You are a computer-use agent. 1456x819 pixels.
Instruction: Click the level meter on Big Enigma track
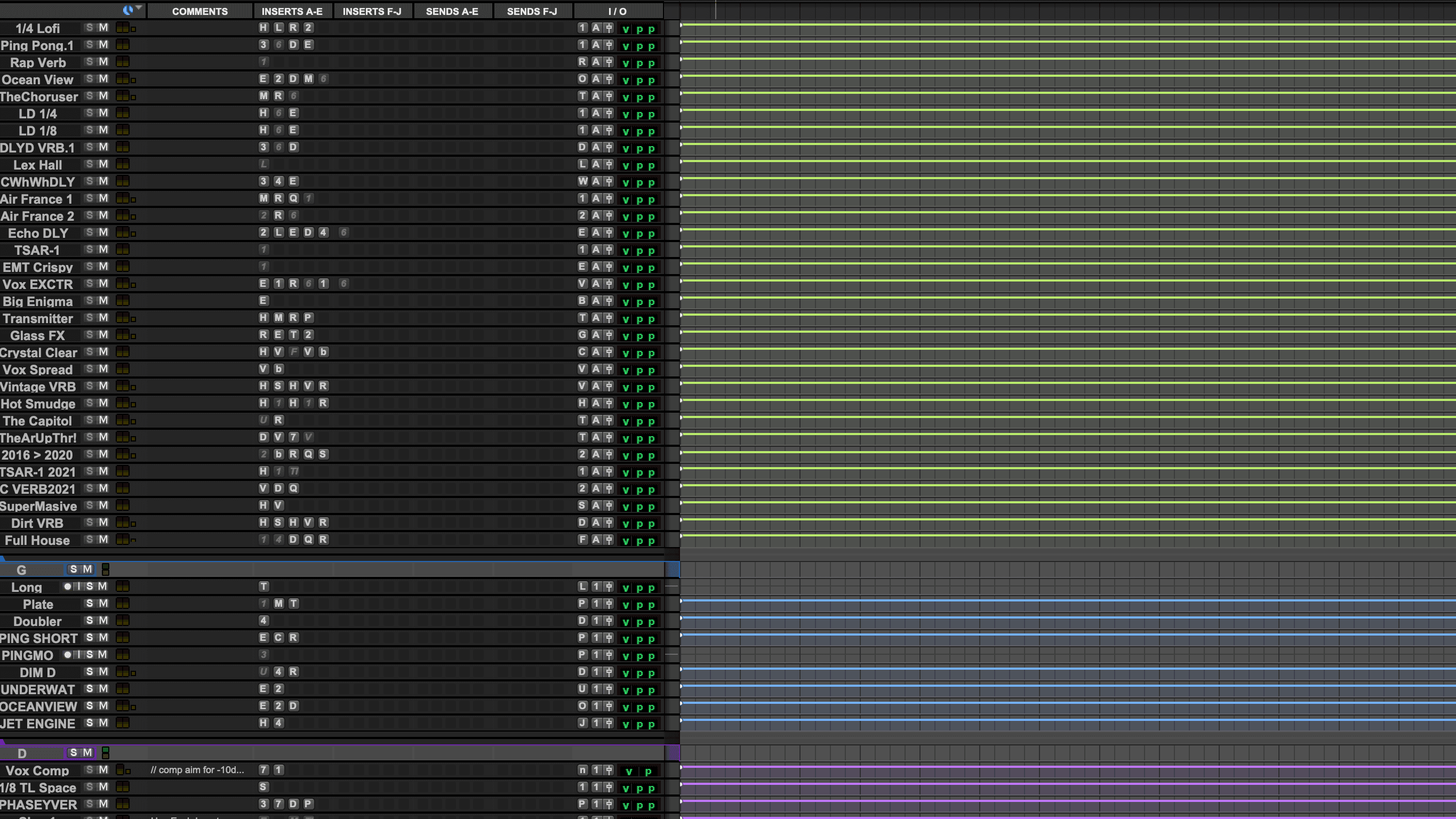[123, 301]
